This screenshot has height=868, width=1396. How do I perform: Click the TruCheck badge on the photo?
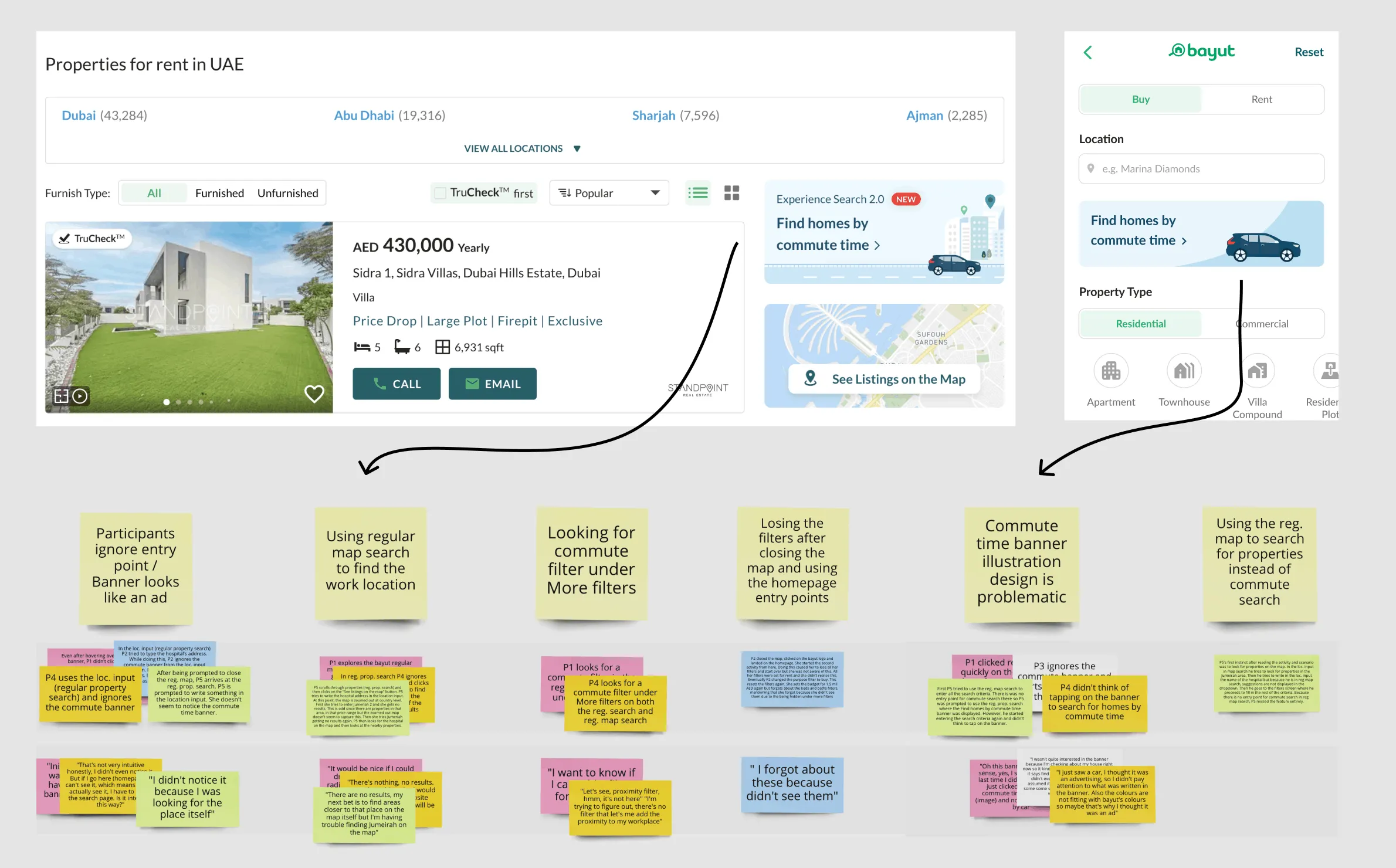pos(92,238)
